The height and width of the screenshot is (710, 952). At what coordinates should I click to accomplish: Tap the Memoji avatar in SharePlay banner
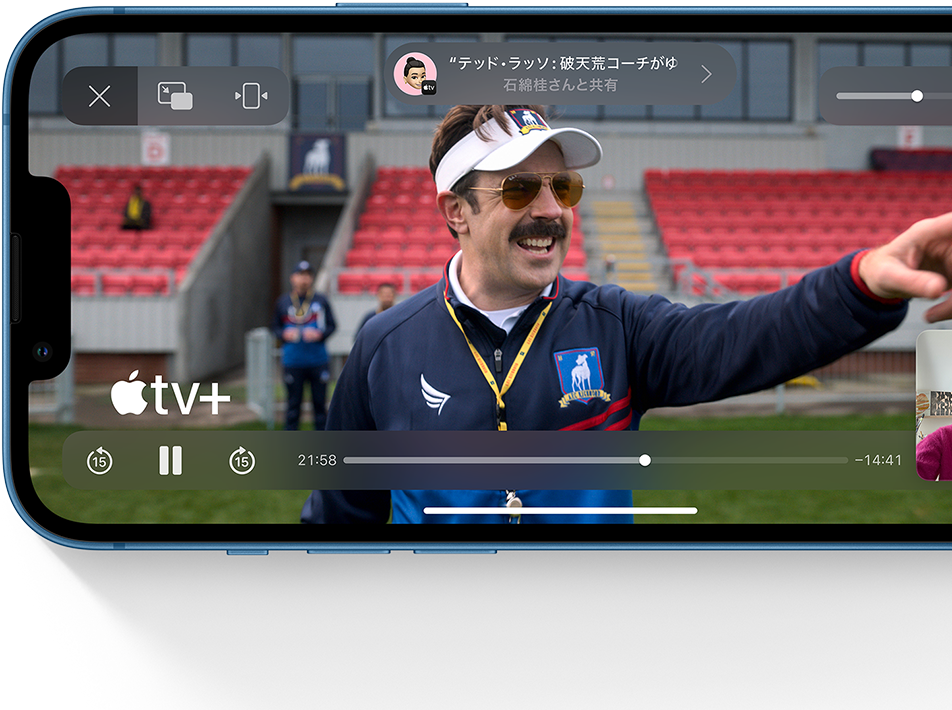415,74
